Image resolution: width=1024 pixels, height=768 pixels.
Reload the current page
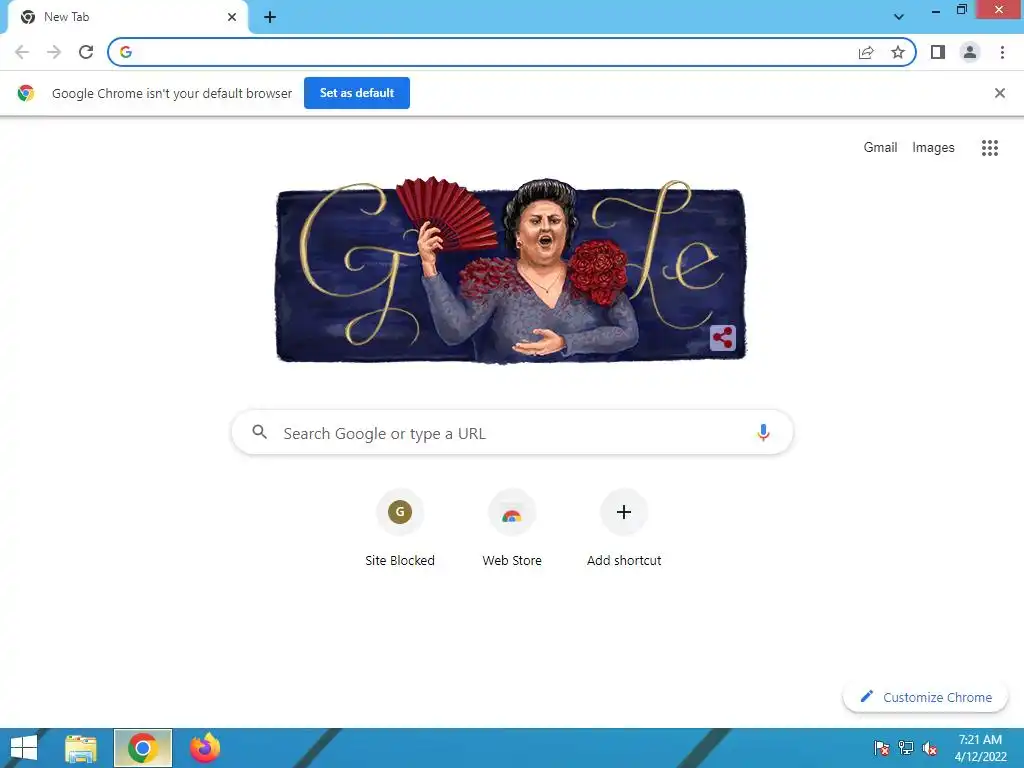click(x=86, y=52)
